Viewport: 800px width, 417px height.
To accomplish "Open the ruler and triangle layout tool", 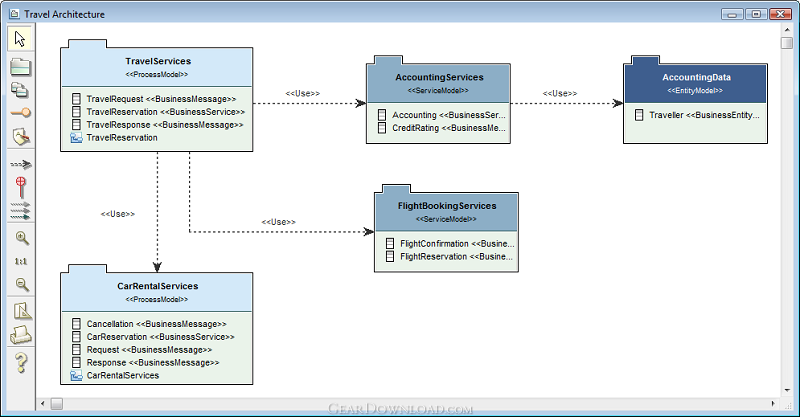I will pyautogui.click(x=22, y=310).
